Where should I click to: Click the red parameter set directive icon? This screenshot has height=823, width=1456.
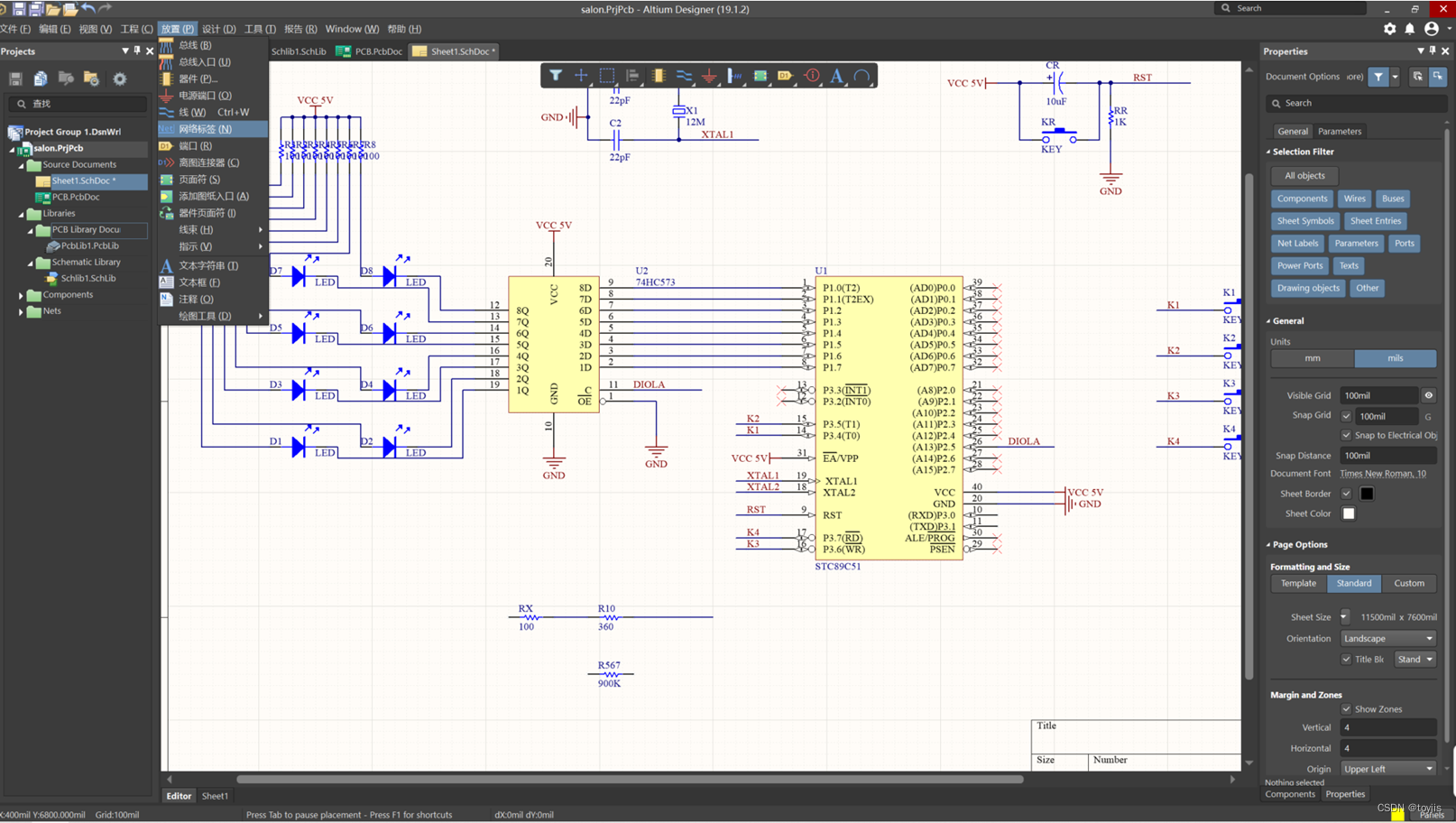click(812, 76)
